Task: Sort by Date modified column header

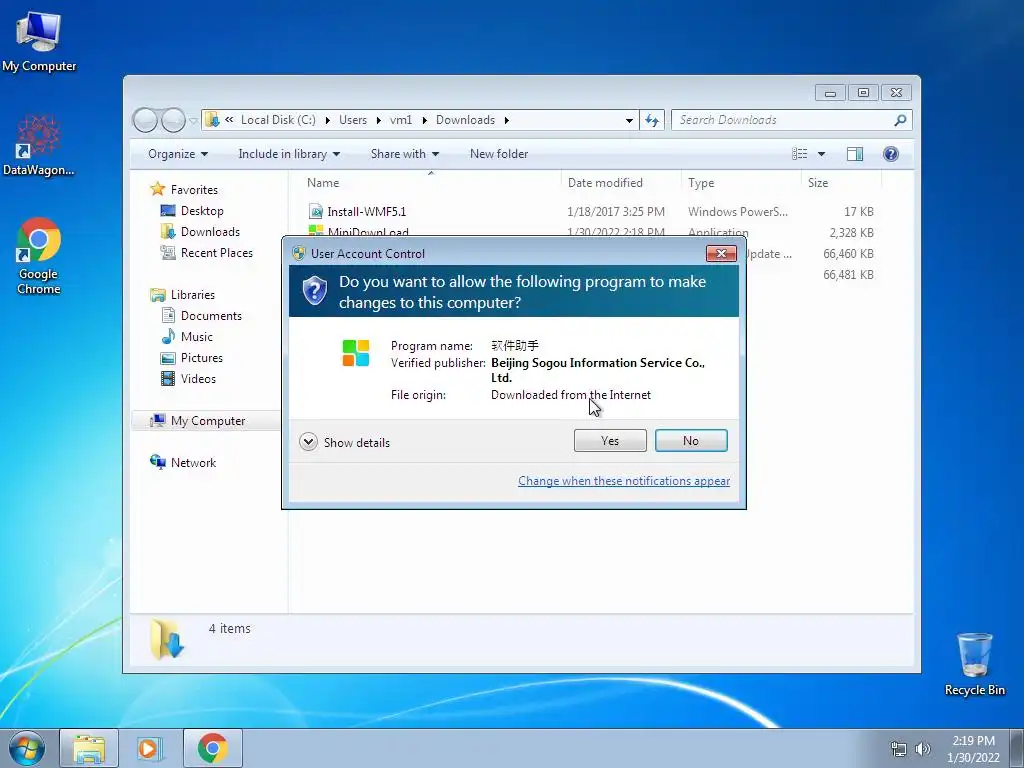Action: [620, 183]
